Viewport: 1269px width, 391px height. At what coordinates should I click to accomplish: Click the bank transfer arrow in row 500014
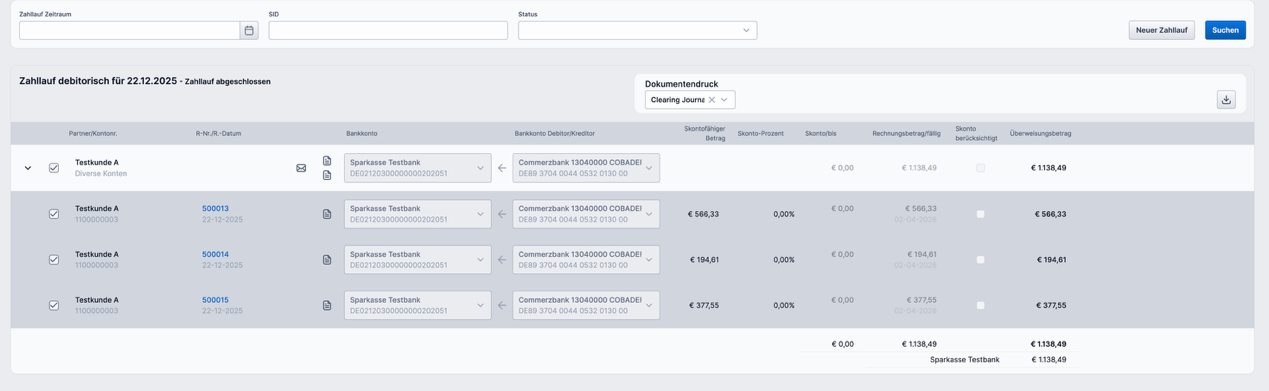(x=502, y=260)
